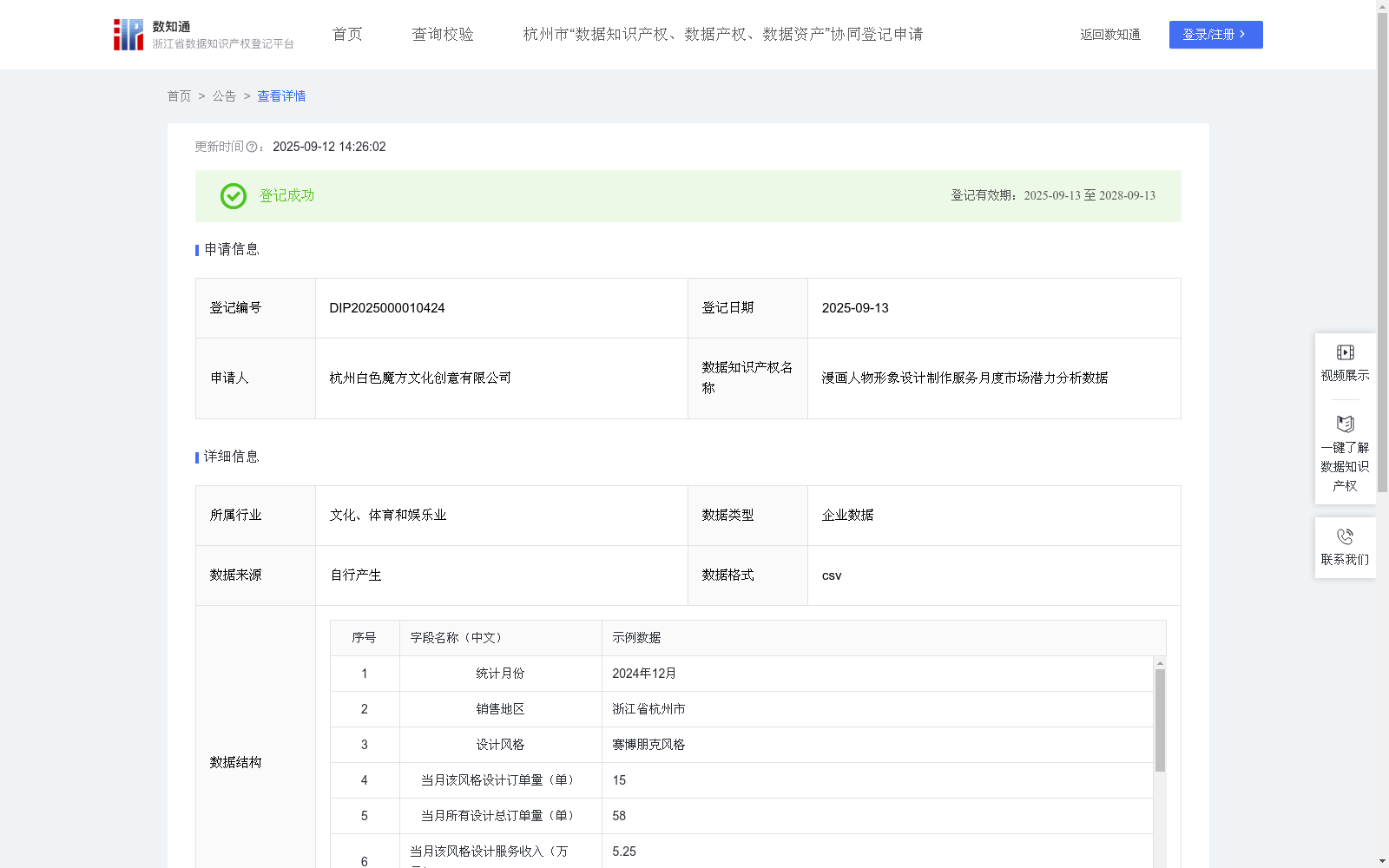Click the data structure table scrollbar thumb

pyautogui.click(x=1160, y=720)
